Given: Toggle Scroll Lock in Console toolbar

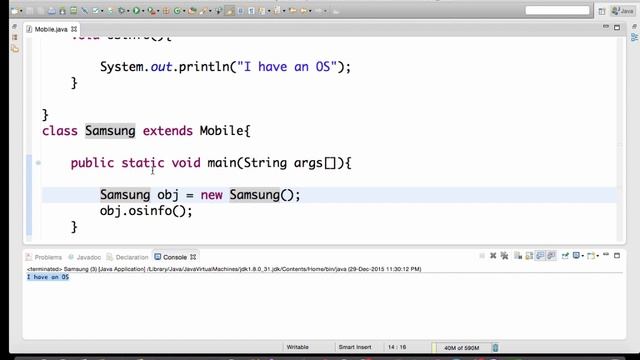Looking at the screenshot, I should [x=529, y=256].
